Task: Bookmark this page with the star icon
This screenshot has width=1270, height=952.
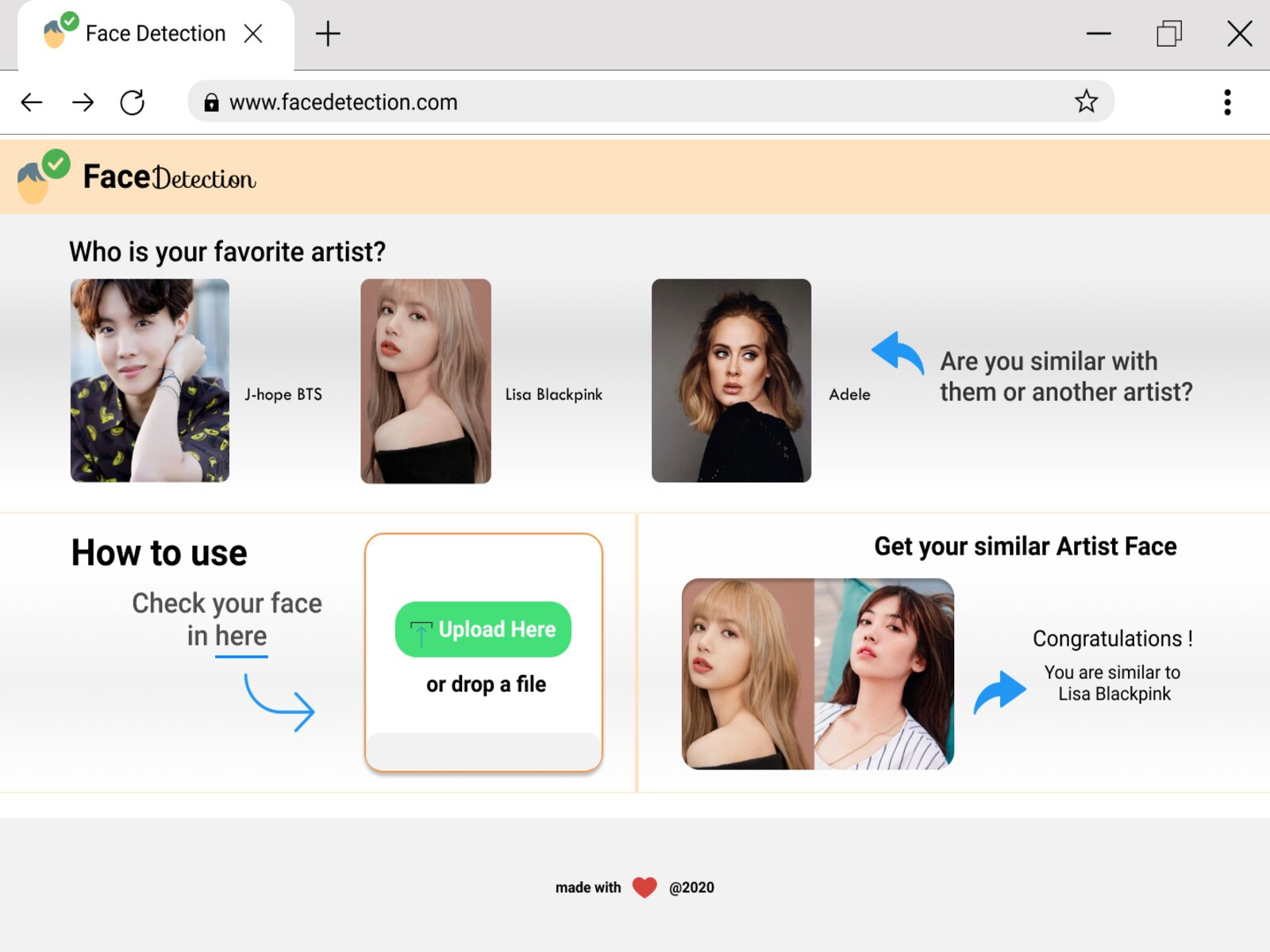Action: tap(1086, 102)
